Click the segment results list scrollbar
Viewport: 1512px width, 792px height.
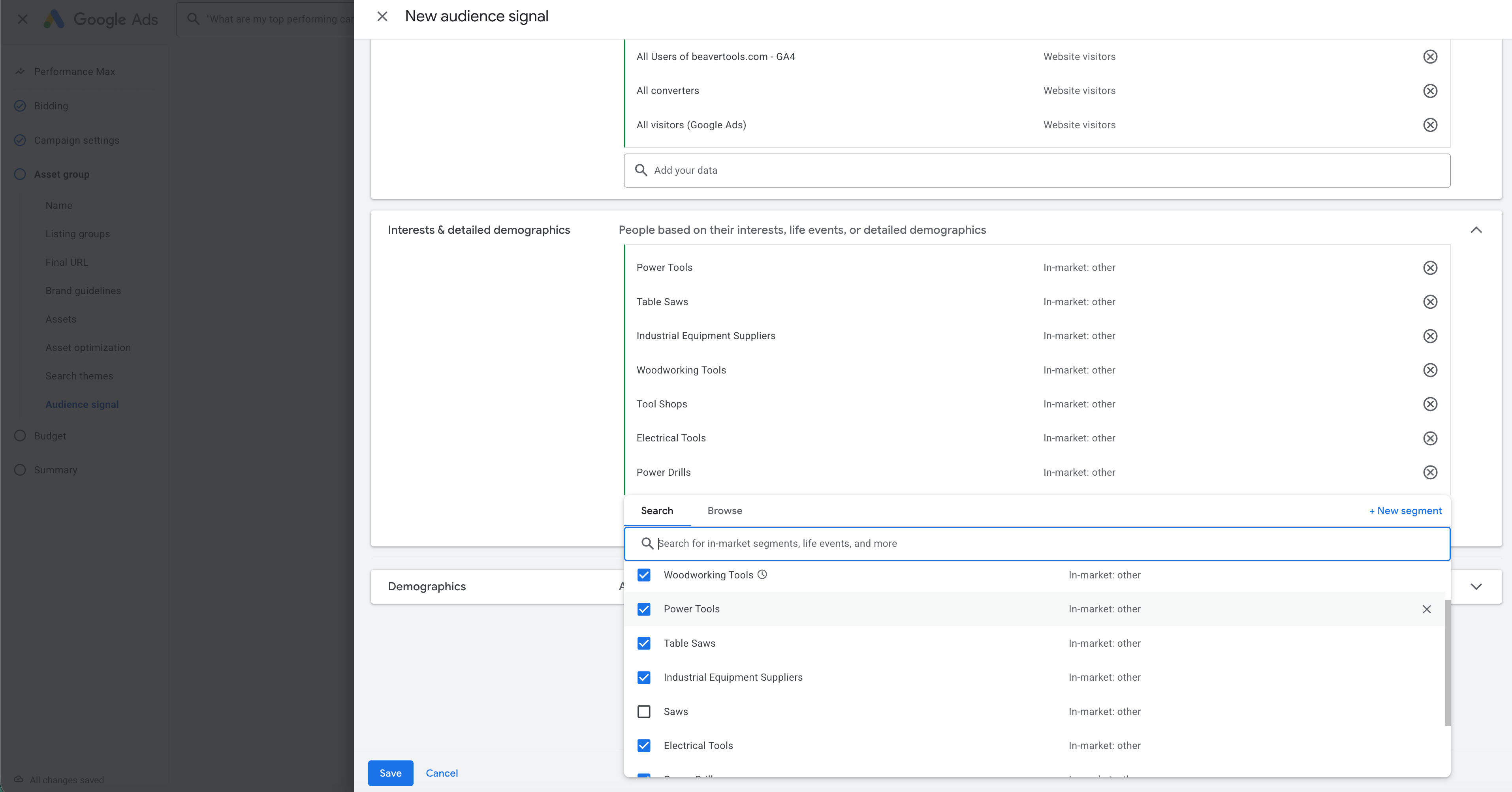tap(1447, 663)
